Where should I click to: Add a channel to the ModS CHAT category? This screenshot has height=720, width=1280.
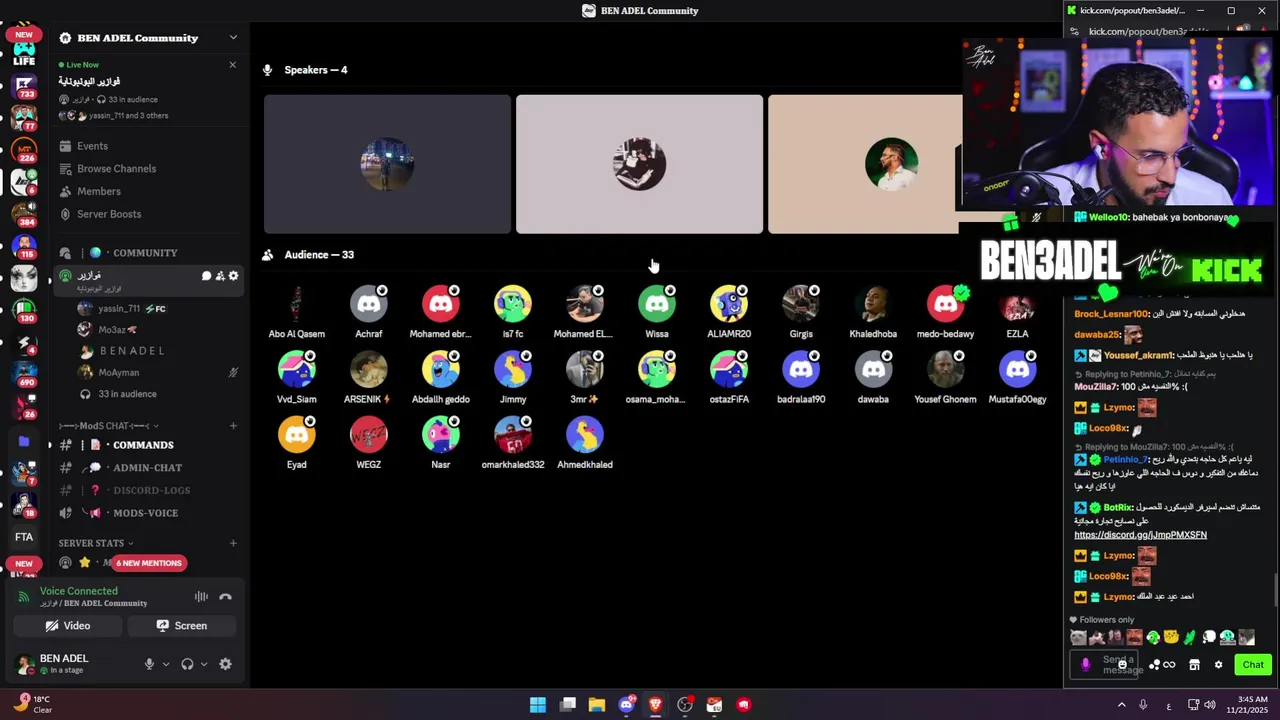[233, 426]
